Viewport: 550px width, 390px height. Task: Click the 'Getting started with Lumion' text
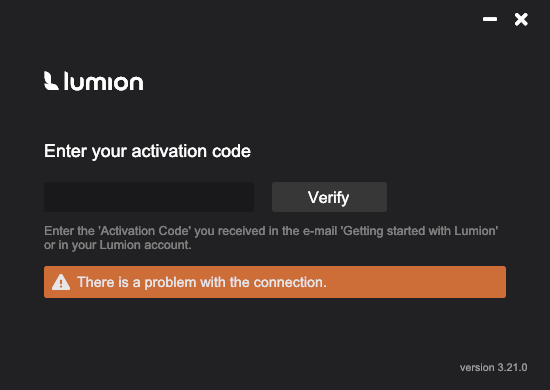coord(420,231)
